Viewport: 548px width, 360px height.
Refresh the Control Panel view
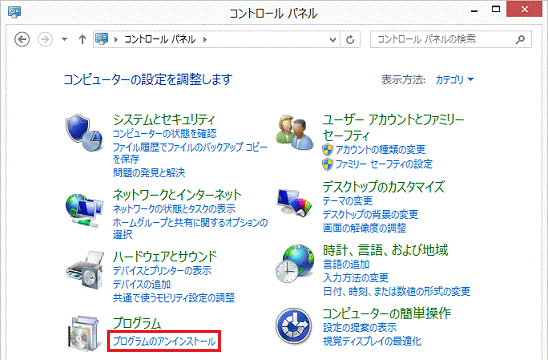pyautogui.click(x=350, y=39)
